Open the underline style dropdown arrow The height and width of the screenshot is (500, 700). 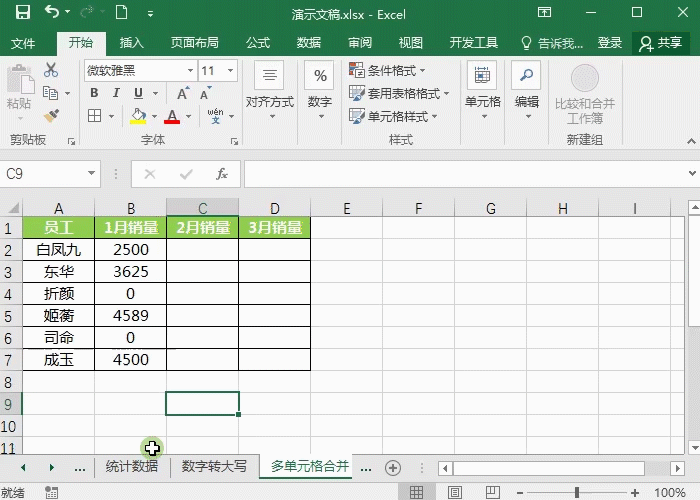[x=156, y=93]
